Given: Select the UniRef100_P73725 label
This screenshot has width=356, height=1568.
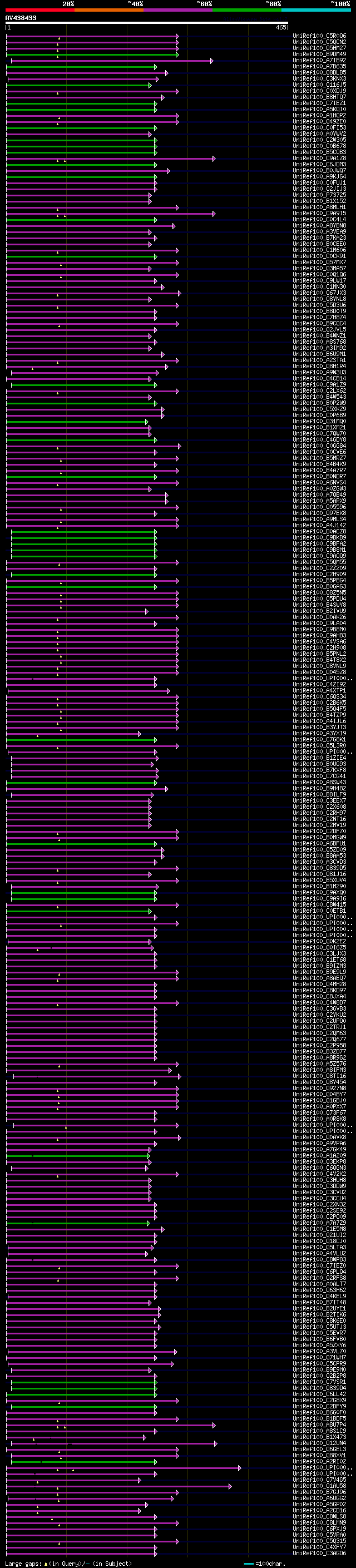Looking at the screenshot, I should [x=319, y=195].
